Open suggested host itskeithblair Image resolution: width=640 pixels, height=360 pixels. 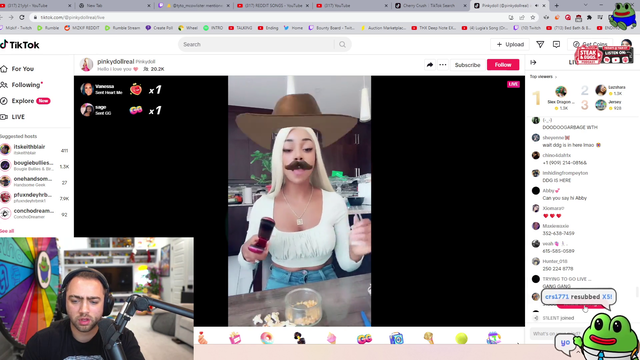point(35,149)
